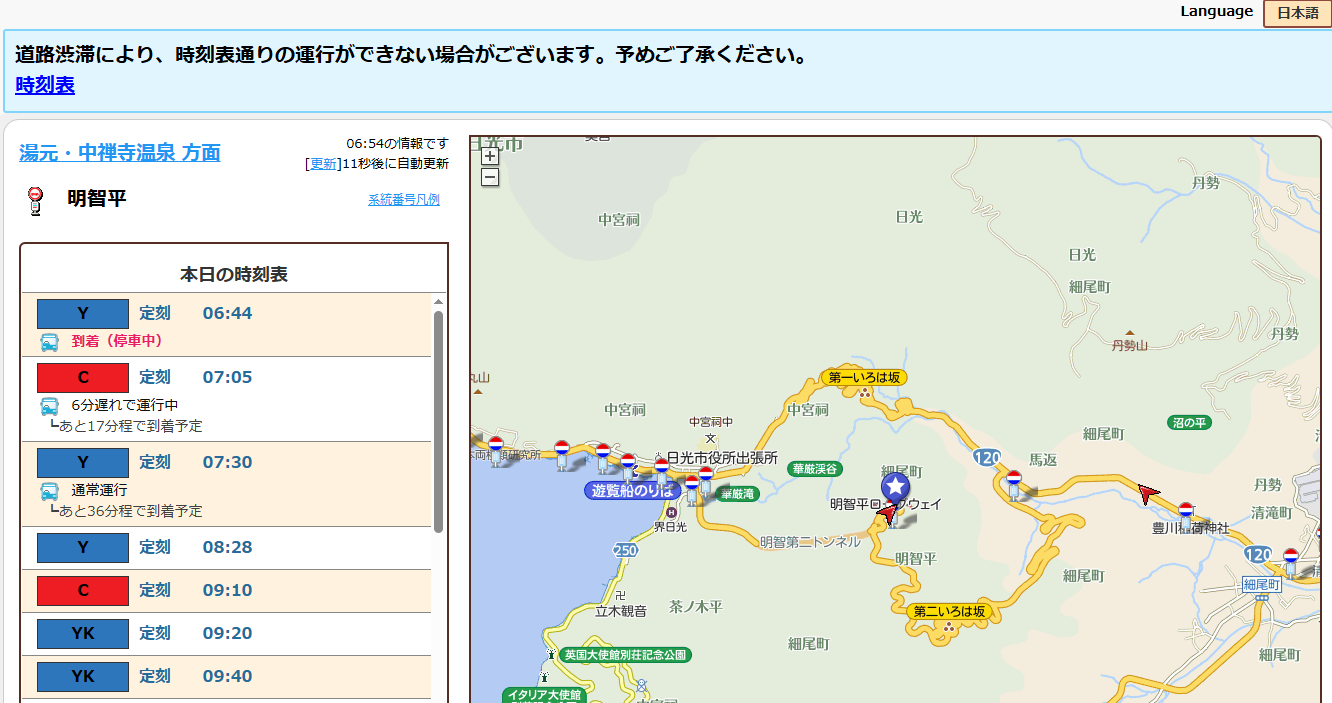Viewport: 1332px width, 703px height.
Task: Zoom out the map with minus button
Action: pyautogui.click(x=490, y=177)
